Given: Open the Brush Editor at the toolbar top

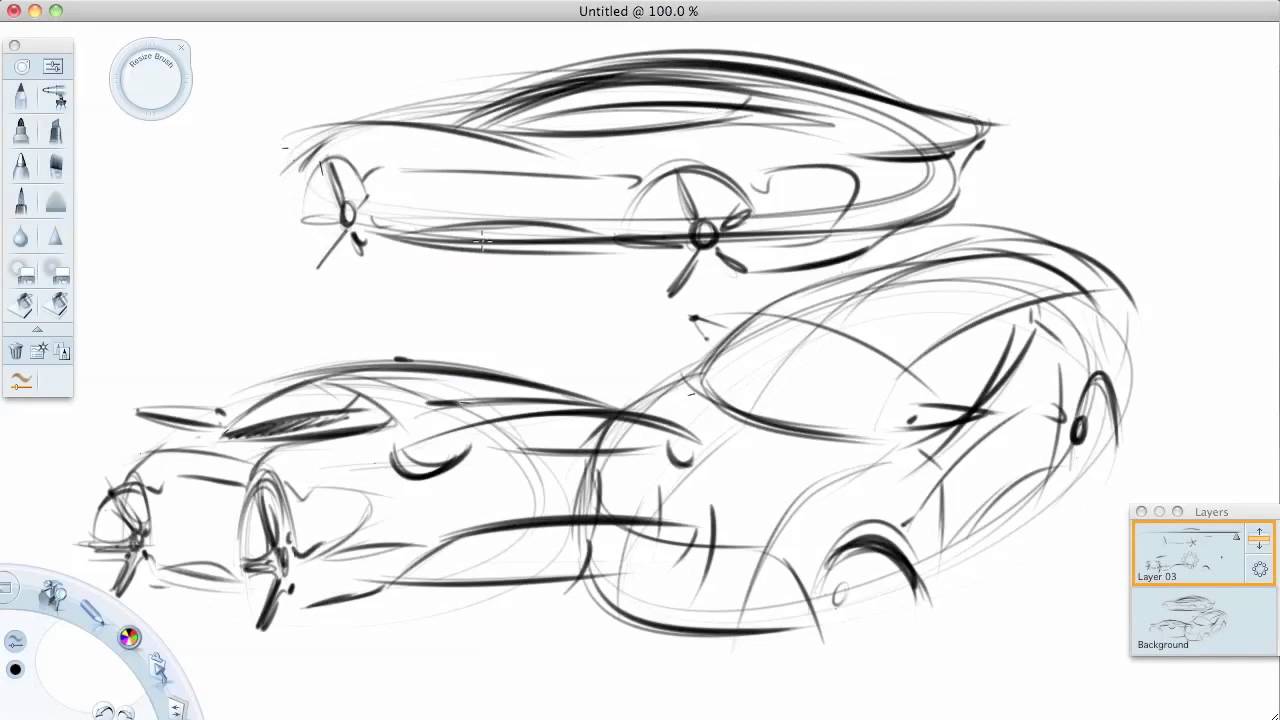Looking at the screenshot, I should click(x=53, y=65).
